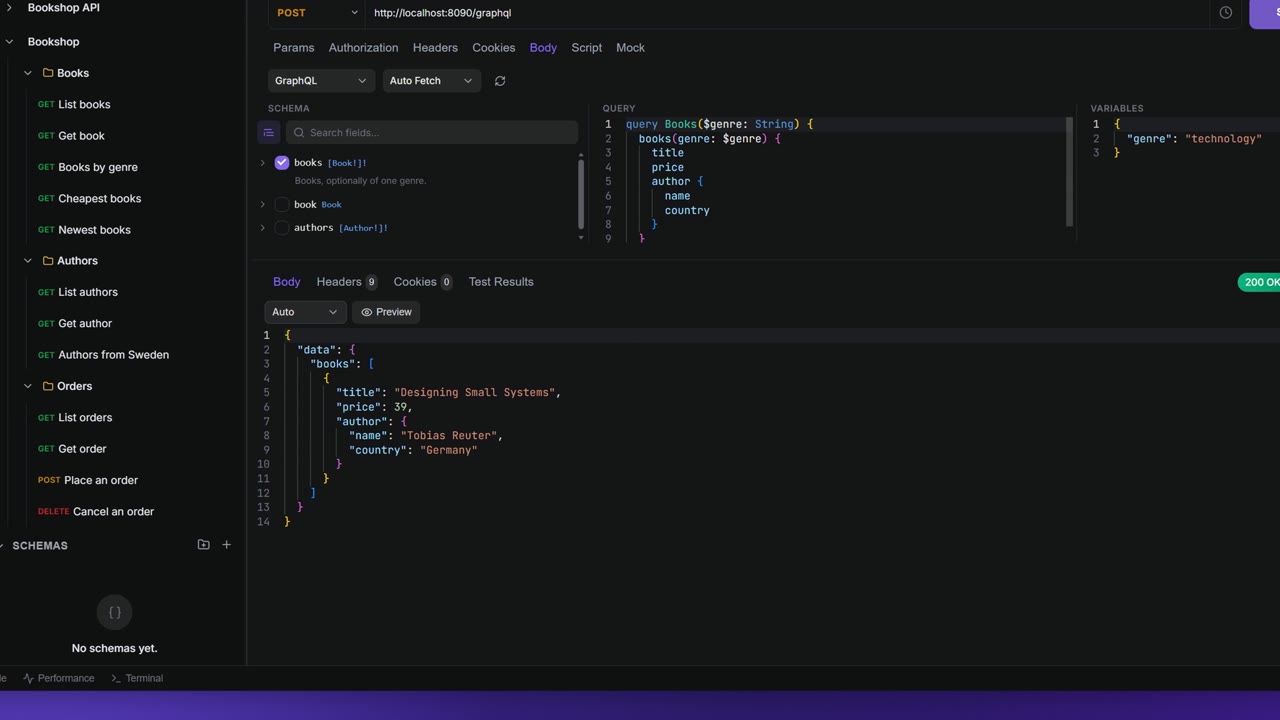
Task: Collapse the Authors folder chevron
Action: point(28,261)
